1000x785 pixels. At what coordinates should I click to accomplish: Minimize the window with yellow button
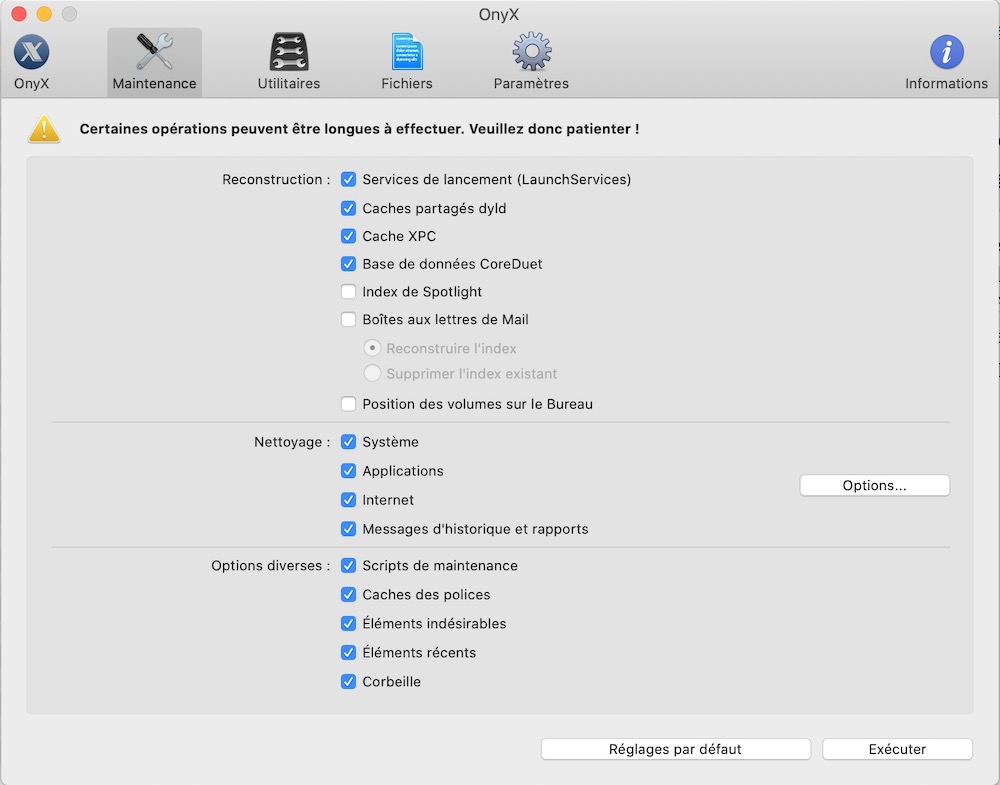tap(44, 13)
